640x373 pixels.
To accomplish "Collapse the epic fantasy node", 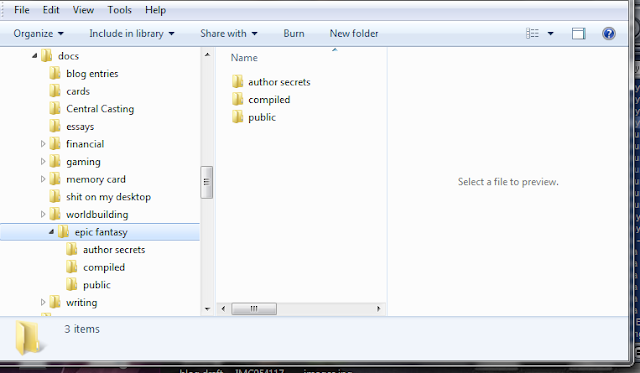I will pyautogui.click(x=51, y=232).
